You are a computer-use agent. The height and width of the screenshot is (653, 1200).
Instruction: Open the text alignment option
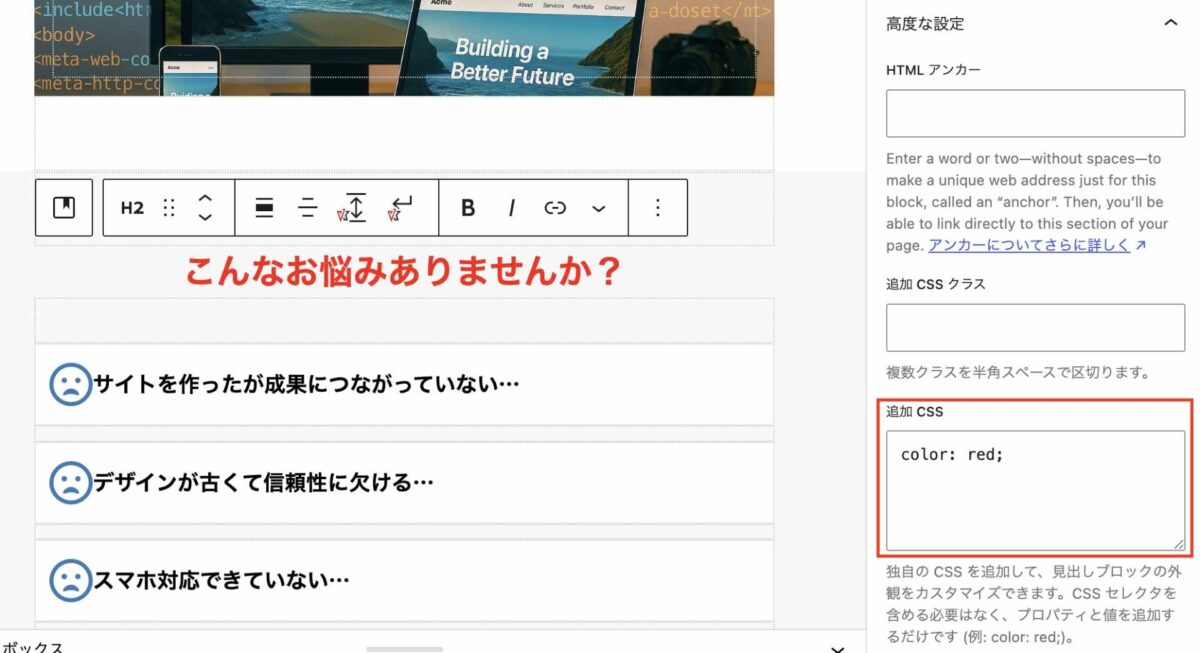pyautogui.click(x=308, y=208)
